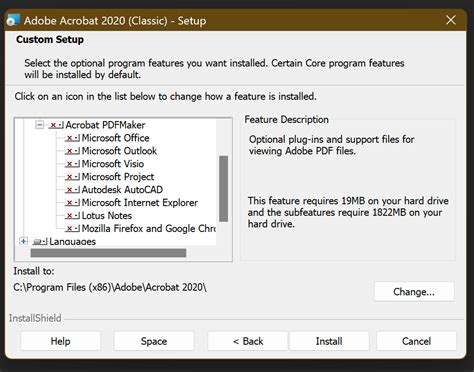Click the red X icon beside Microsoft Outlook

(x=72, y=151)
